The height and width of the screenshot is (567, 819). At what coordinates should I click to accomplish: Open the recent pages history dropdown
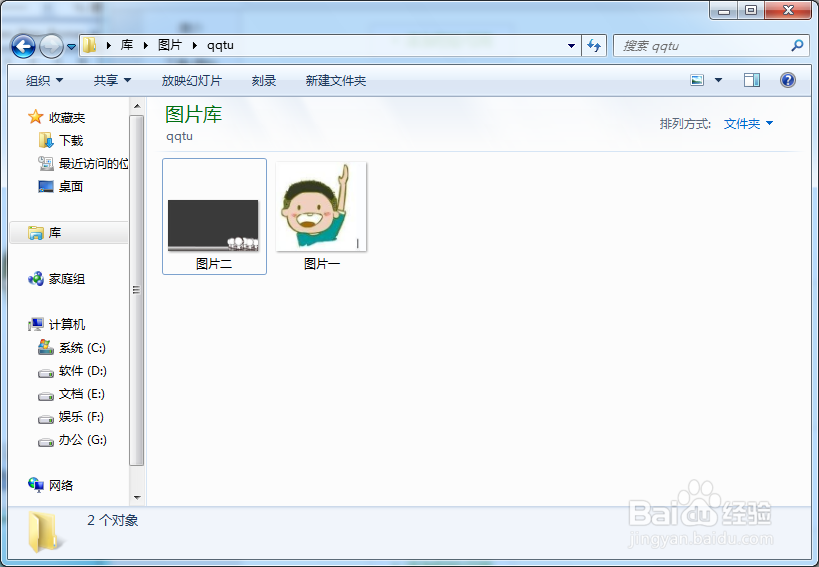(x=72, y=47)
